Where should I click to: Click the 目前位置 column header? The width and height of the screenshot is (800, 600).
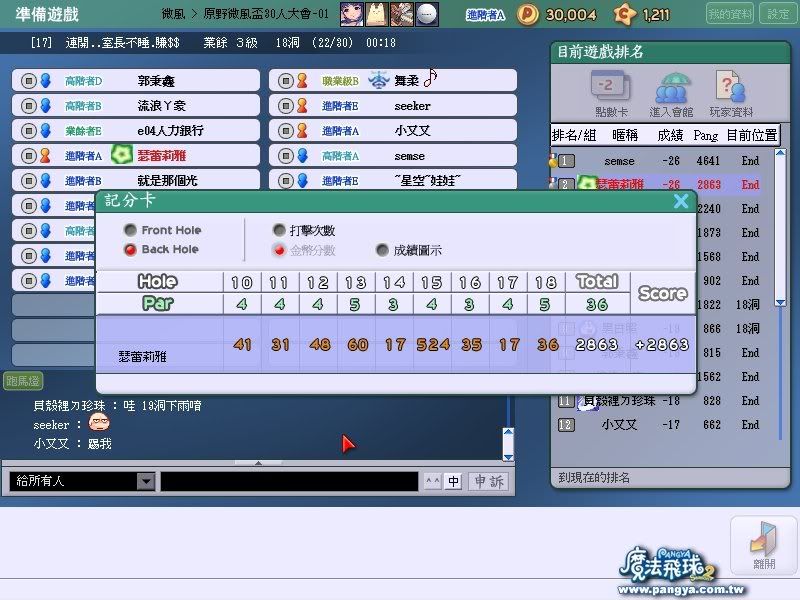point(752,135)
